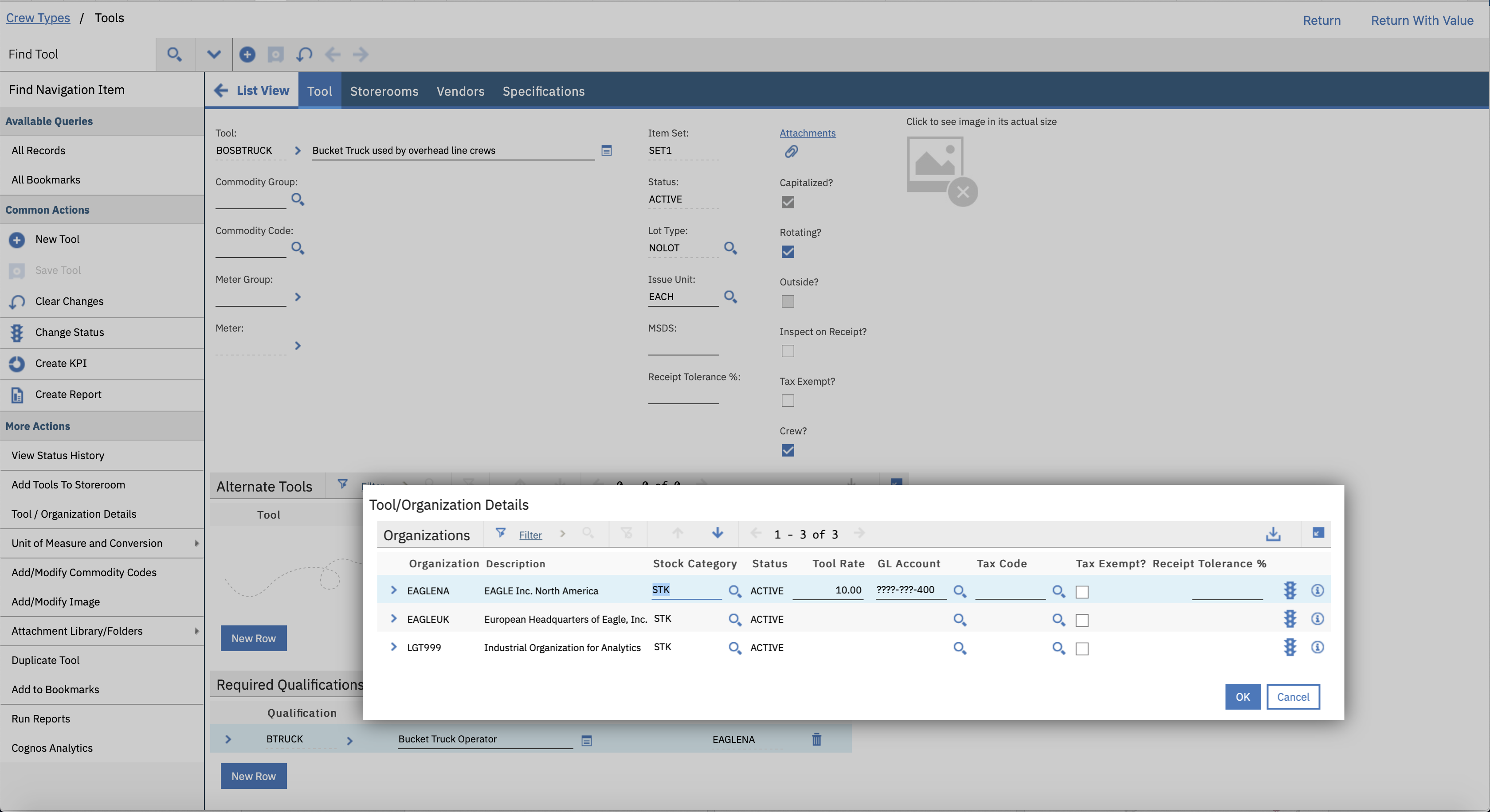The height and width of the screenshot is (812, 1490).
Task: Click download icon in Organizations table header
Action: 1273,534
